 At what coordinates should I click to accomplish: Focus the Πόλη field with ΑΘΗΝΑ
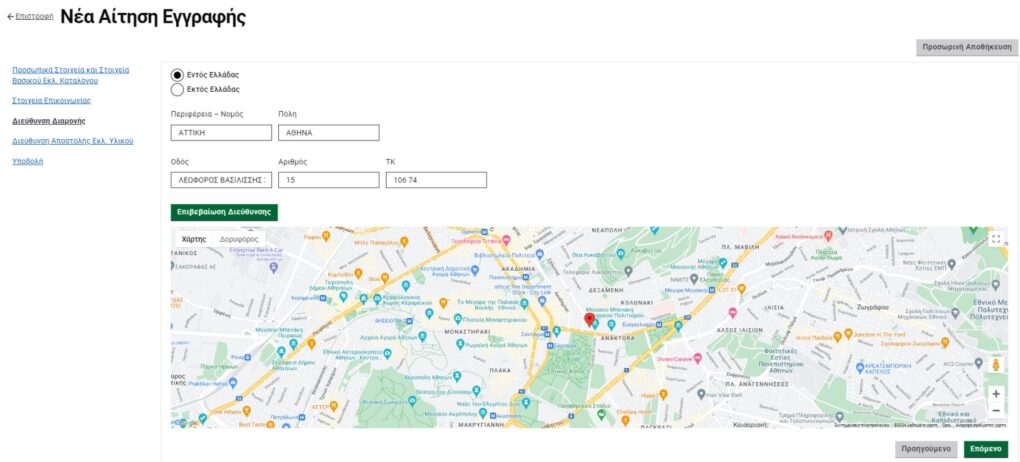[329, 133]
